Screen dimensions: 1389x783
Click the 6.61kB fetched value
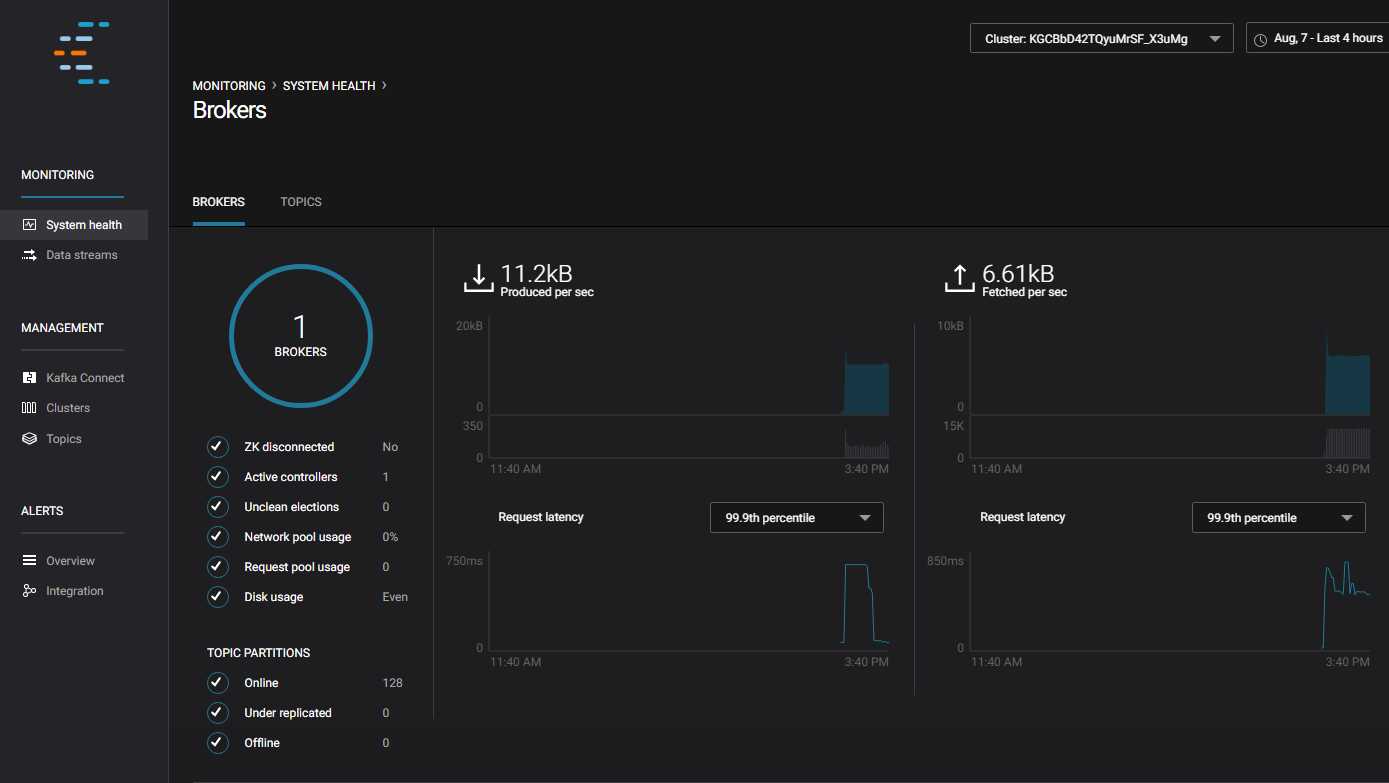pos(1018,274)
